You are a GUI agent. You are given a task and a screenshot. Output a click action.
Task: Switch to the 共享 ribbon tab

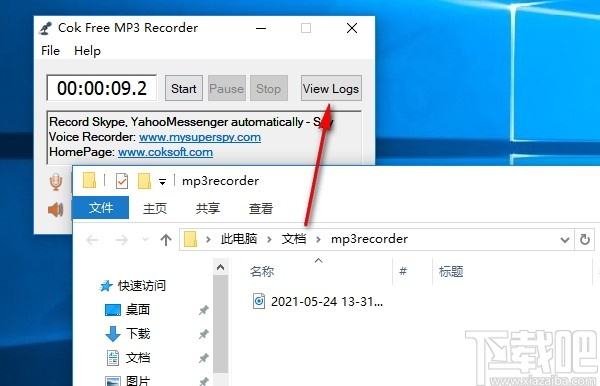[208, 208]
